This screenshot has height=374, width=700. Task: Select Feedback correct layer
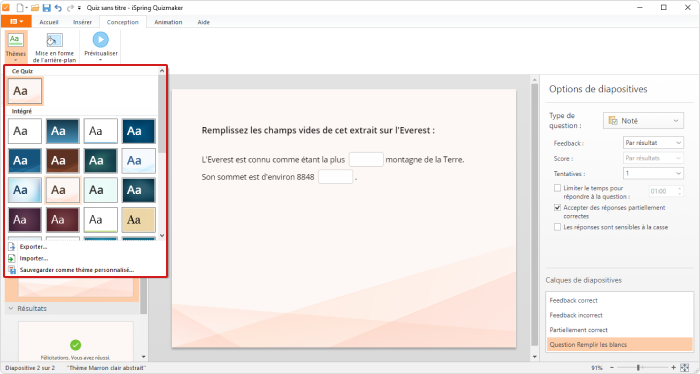point(620,300)
